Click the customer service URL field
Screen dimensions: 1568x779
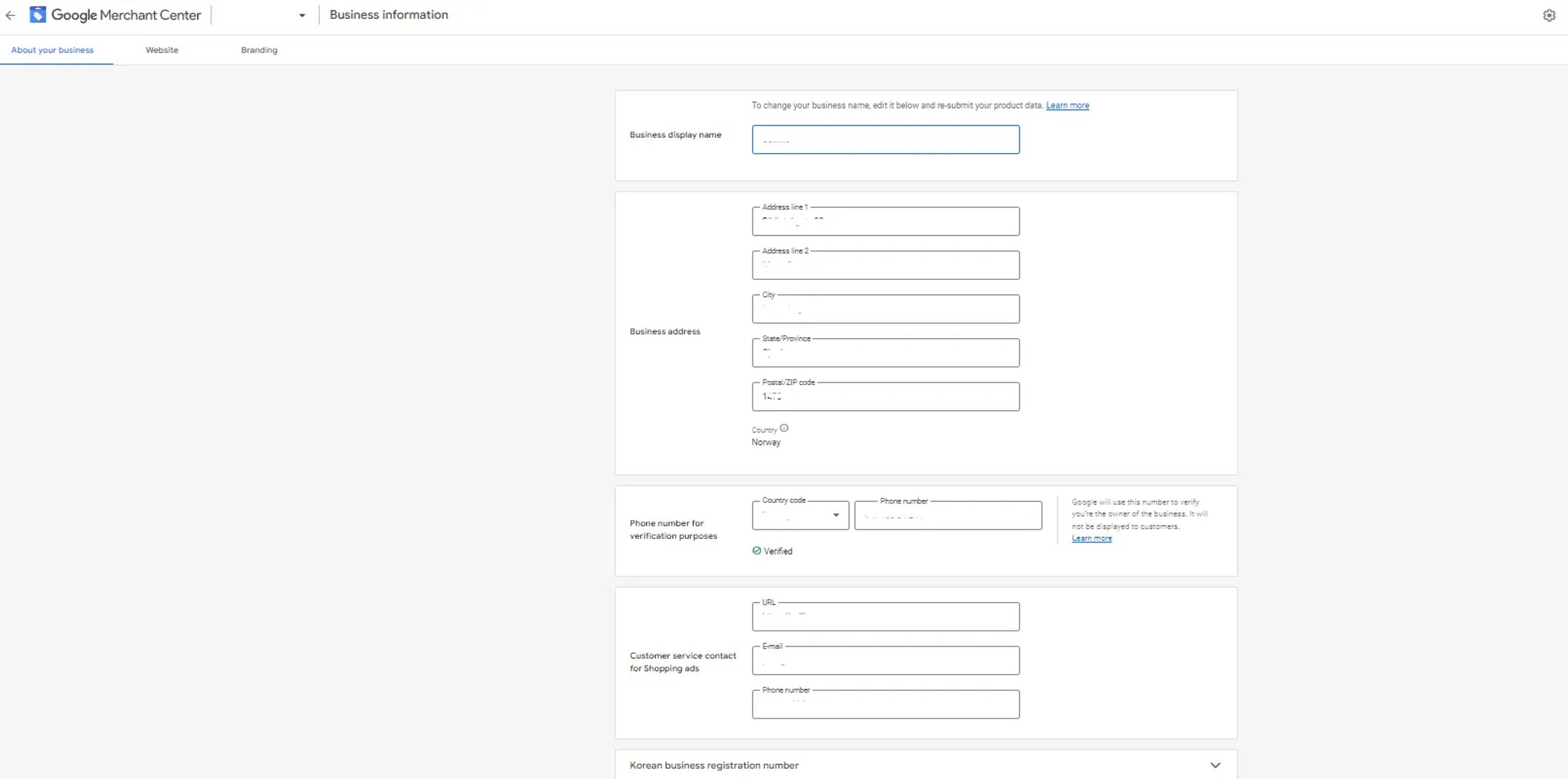pos(885,617)
